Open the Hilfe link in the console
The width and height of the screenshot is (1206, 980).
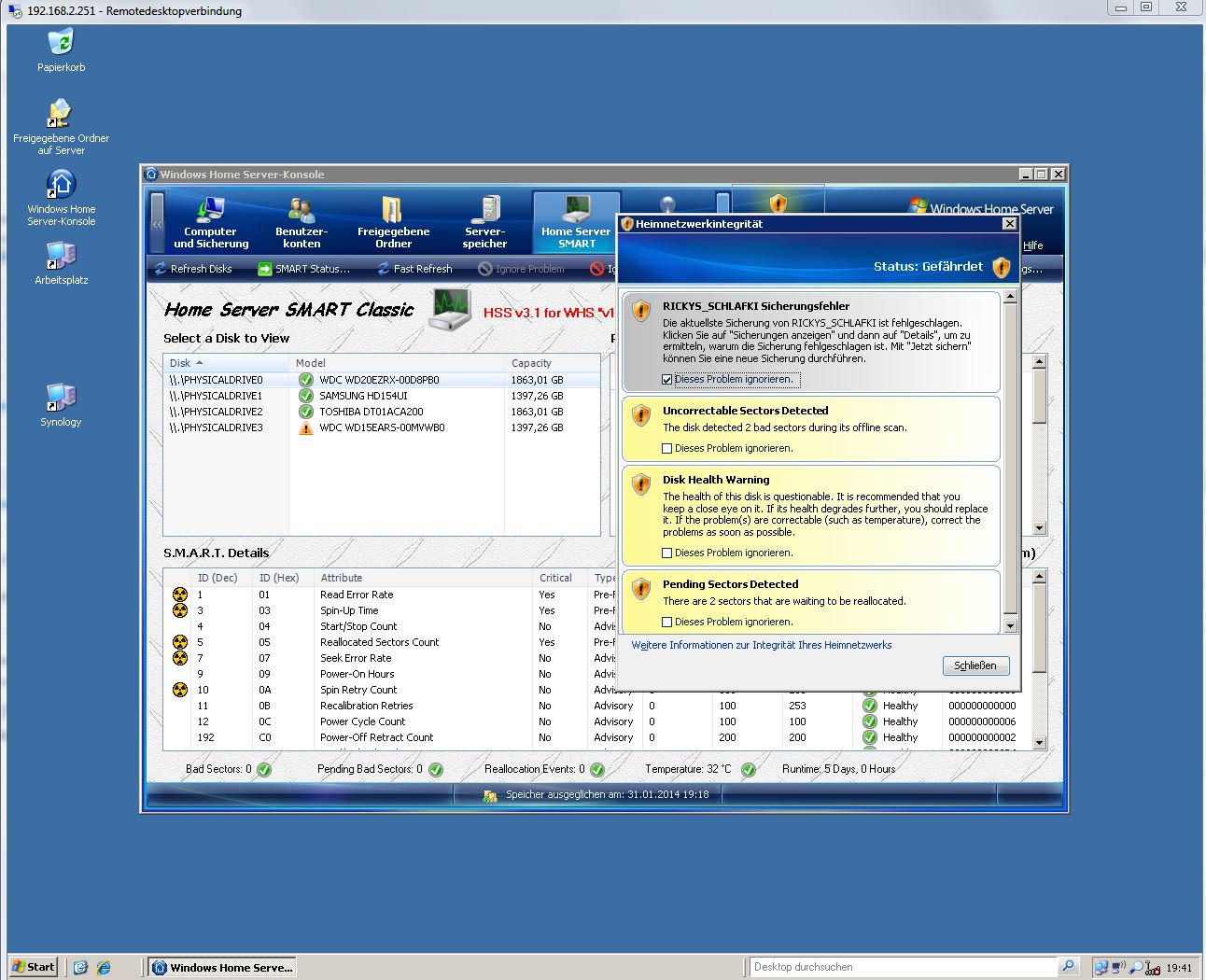(x=1032, y=245)
